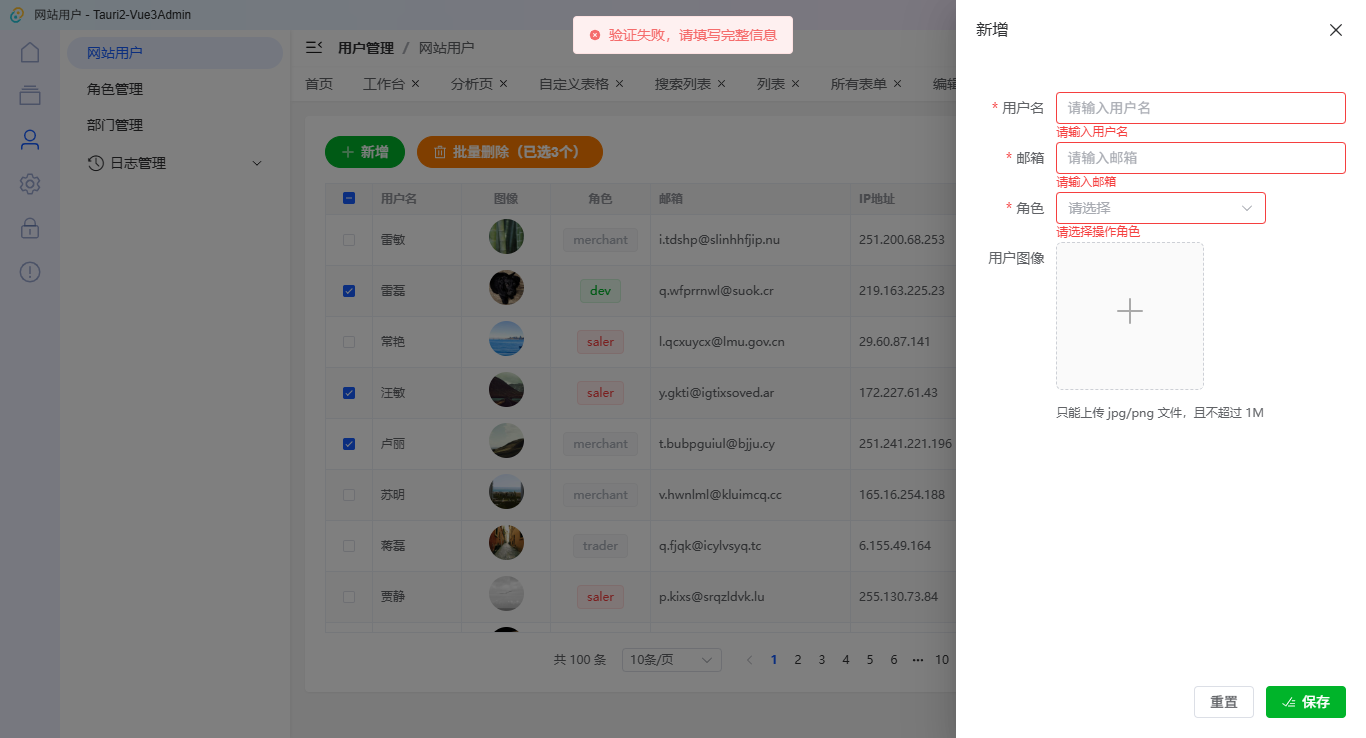
Task: Open settings via the gear icon
Action: 29,183
